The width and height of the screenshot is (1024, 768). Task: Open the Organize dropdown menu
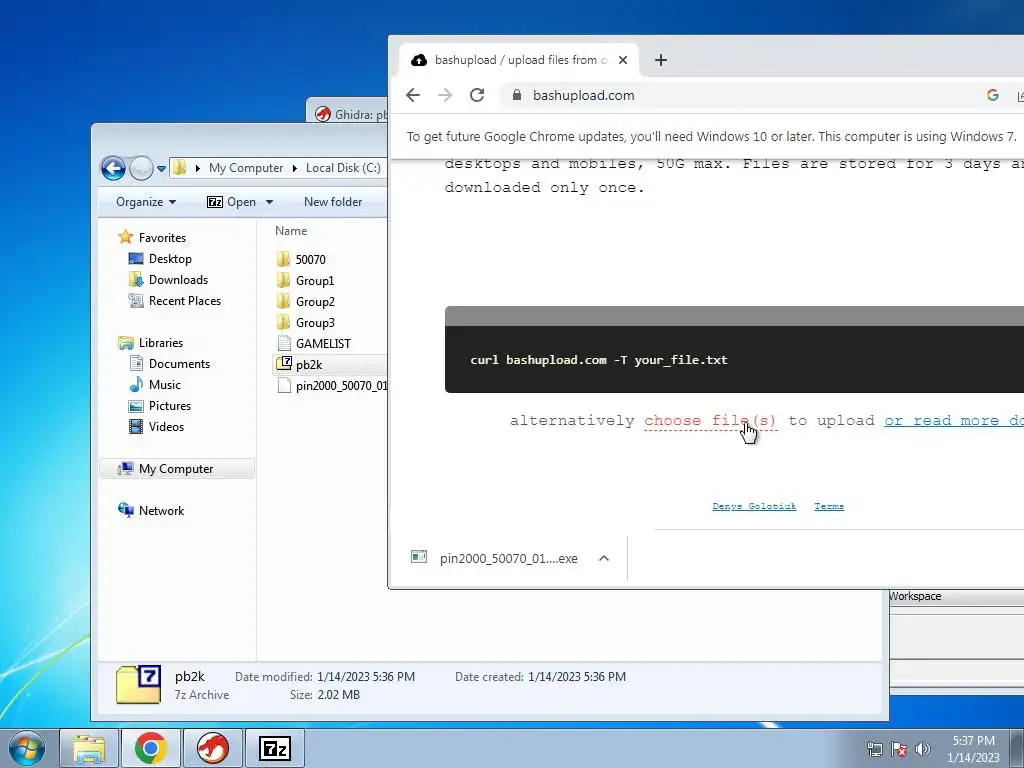tap(146, 202)
